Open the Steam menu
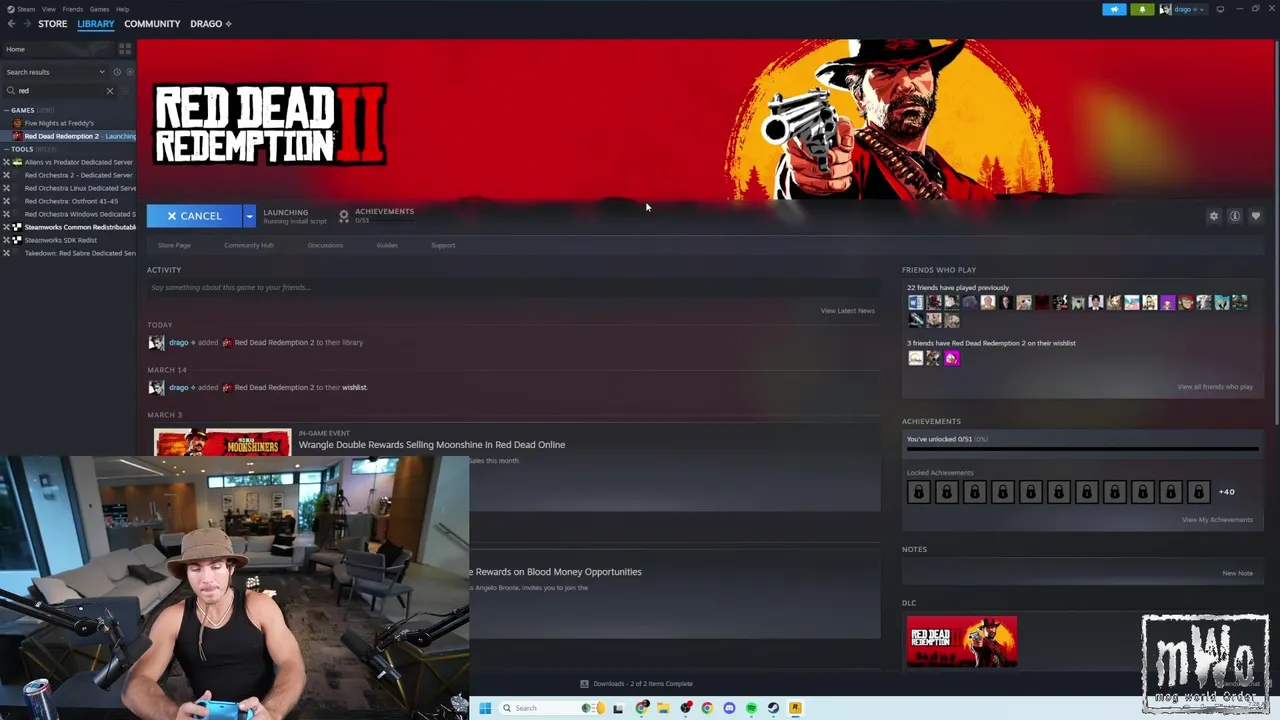1280x720 pixels. click(x=26, y=9)
